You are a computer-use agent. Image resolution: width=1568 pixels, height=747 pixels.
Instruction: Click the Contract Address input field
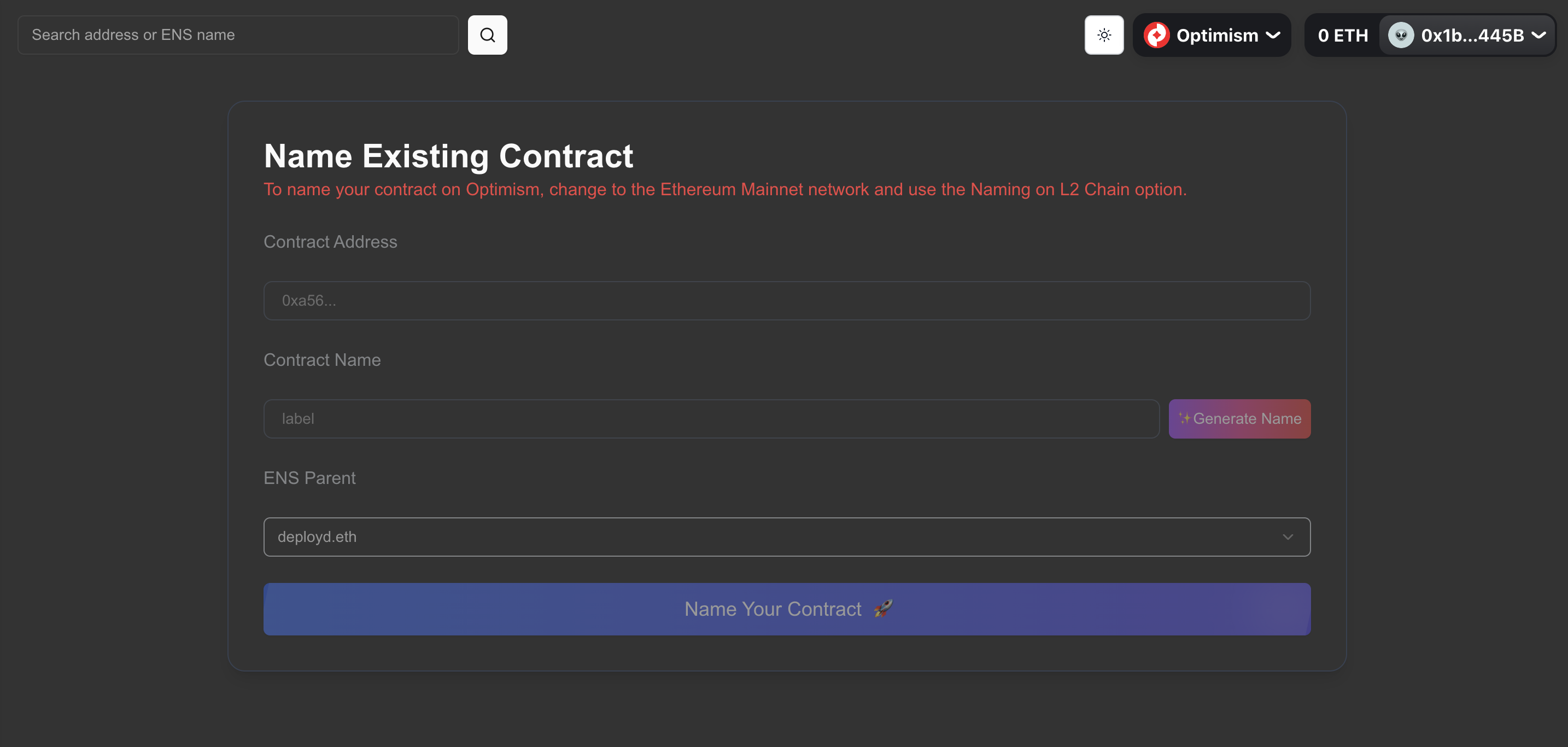[786, 300]
